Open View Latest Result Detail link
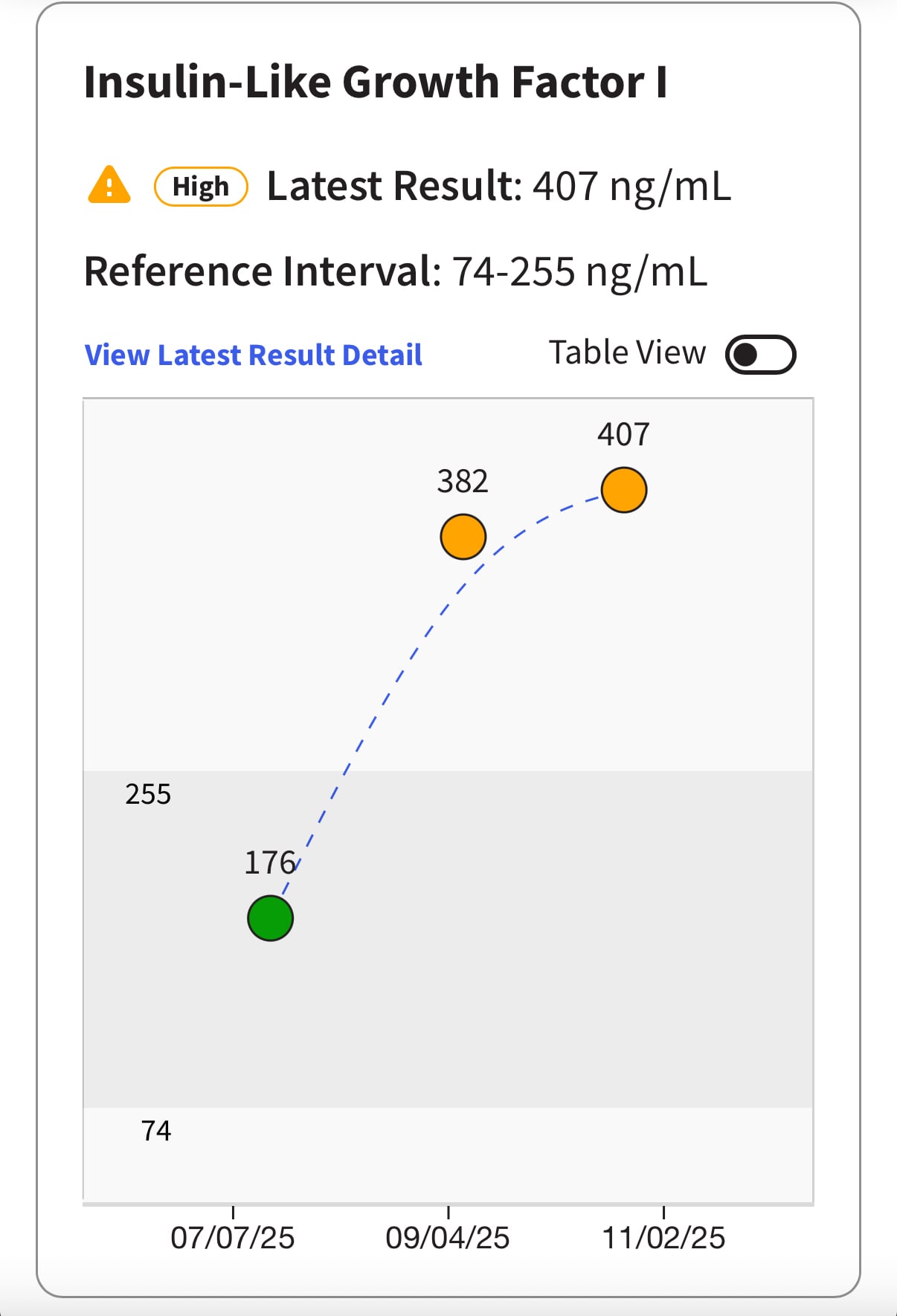 (x=254, y=355)
